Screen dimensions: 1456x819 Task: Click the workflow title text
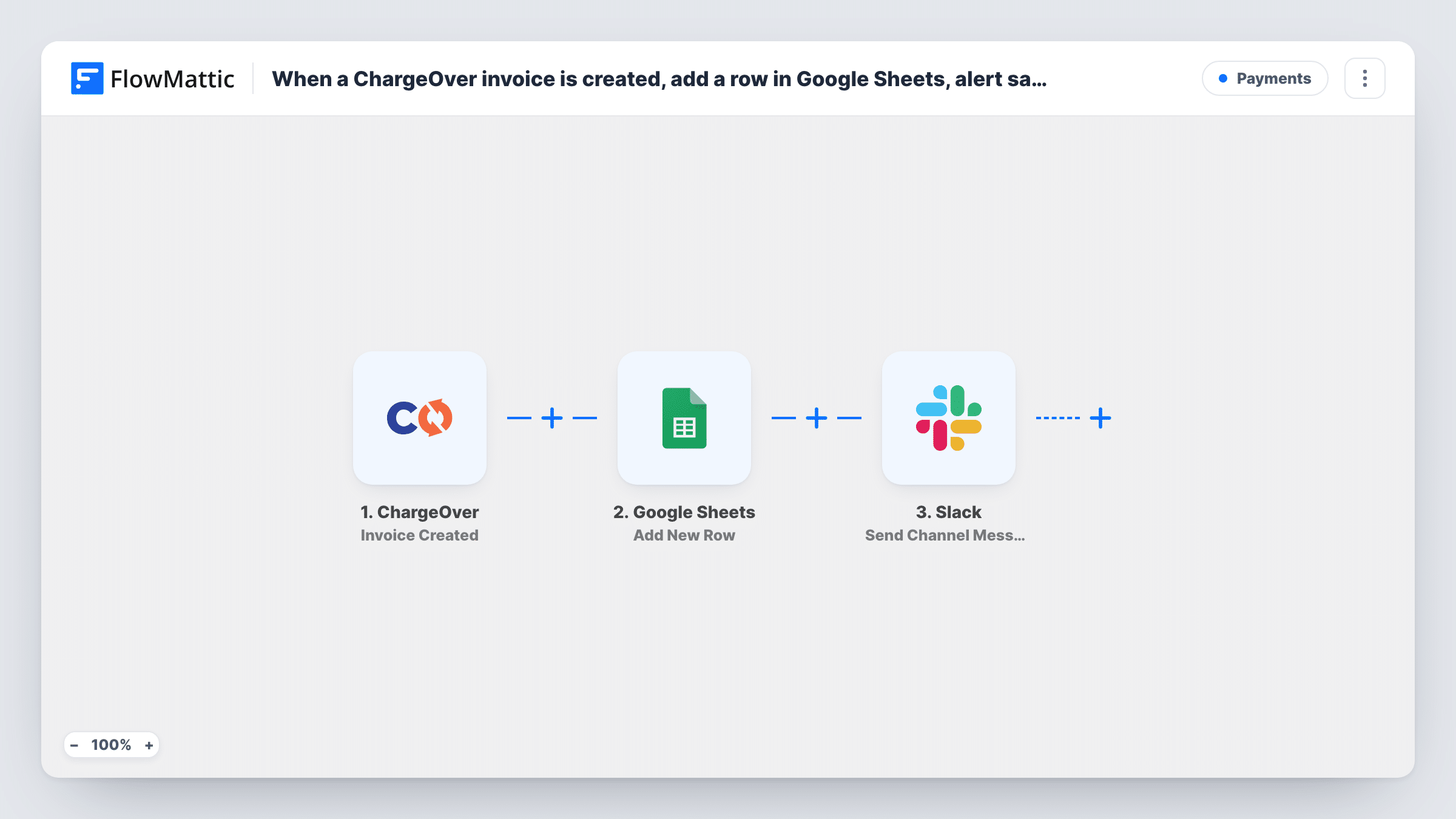(x=659, y=79)
